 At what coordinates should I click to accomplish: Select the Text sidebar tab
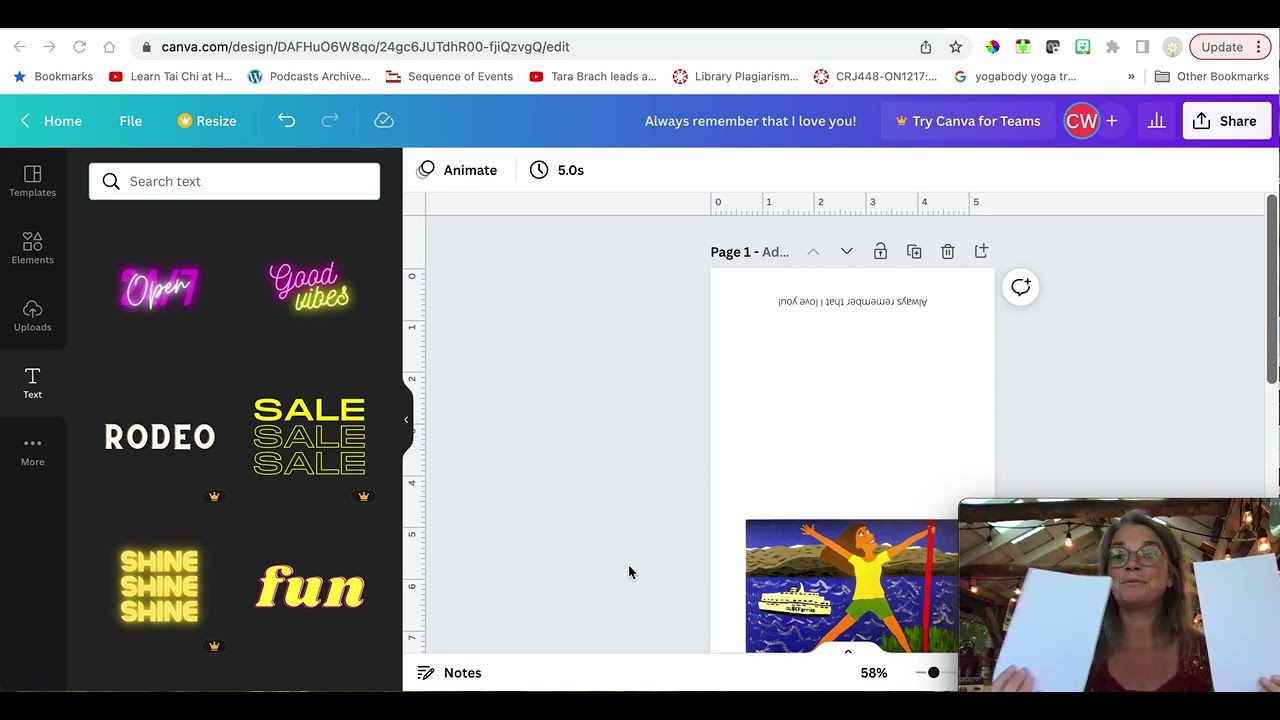pyautogui.click(x=32, y=383)
